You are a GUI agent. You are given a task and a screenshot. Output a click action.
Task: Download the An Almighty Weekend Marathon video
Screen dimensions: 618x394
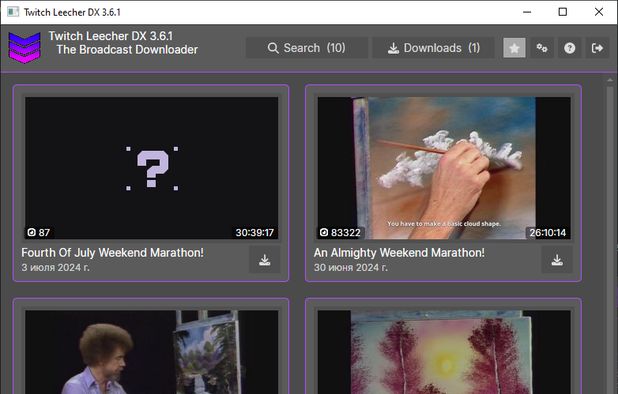click(x=557, y=260)
